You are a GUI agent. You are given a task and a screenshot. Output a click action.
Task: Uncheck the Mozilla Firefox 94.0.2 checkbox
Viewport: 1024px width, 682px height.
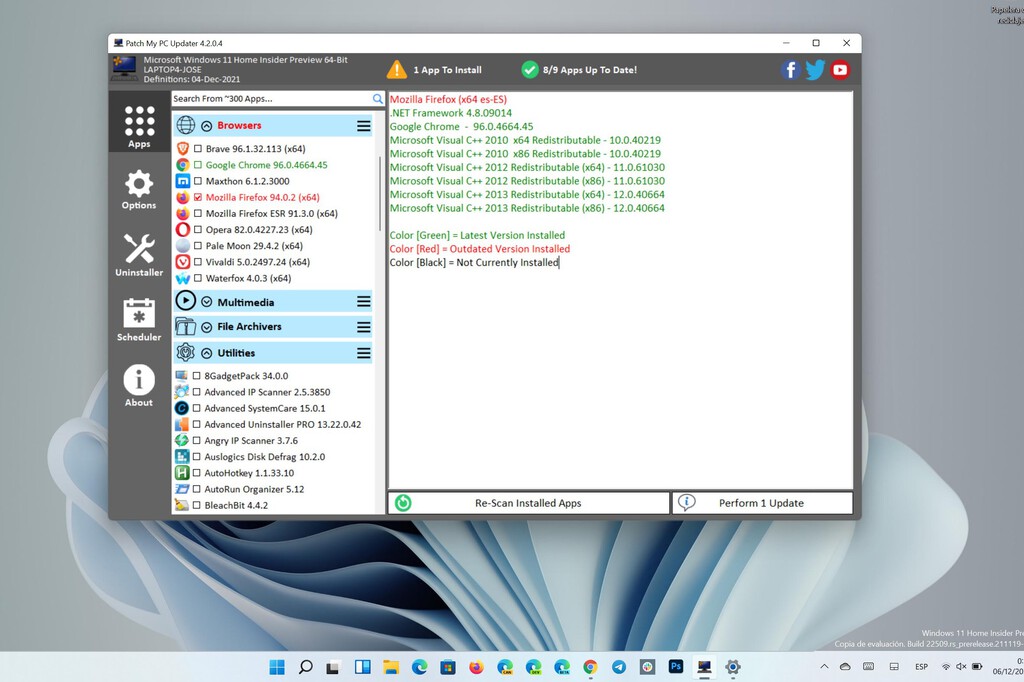(x=197, y=198)
